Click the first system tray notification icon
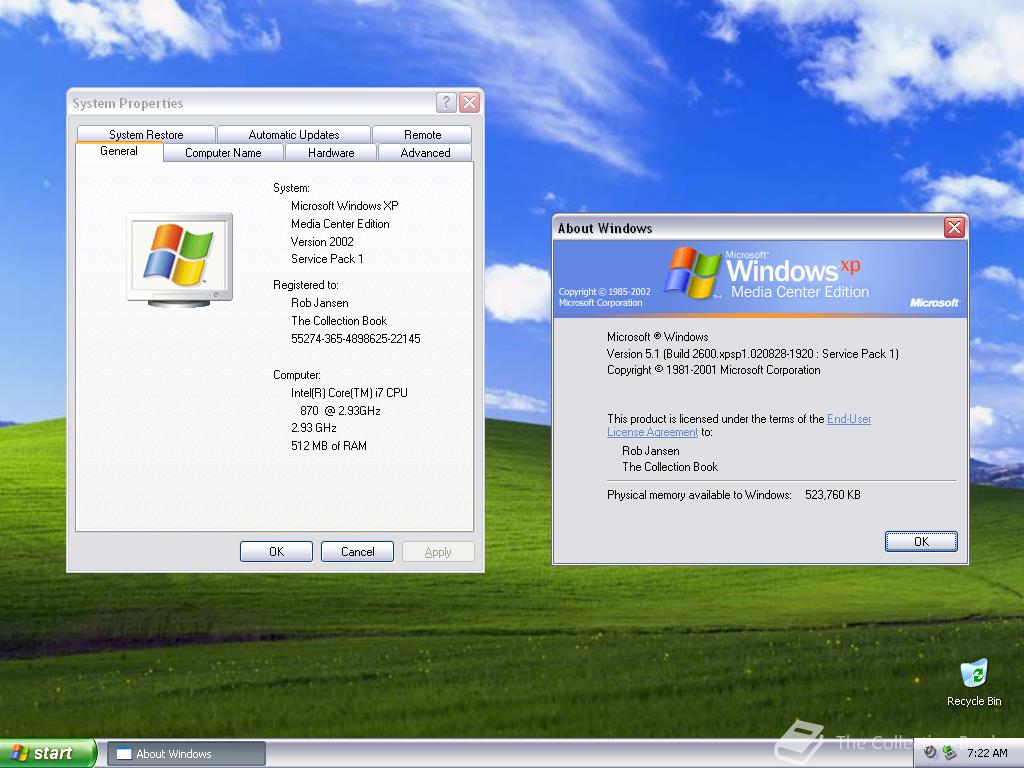The image size is (1024, 768). click(930, 751)
